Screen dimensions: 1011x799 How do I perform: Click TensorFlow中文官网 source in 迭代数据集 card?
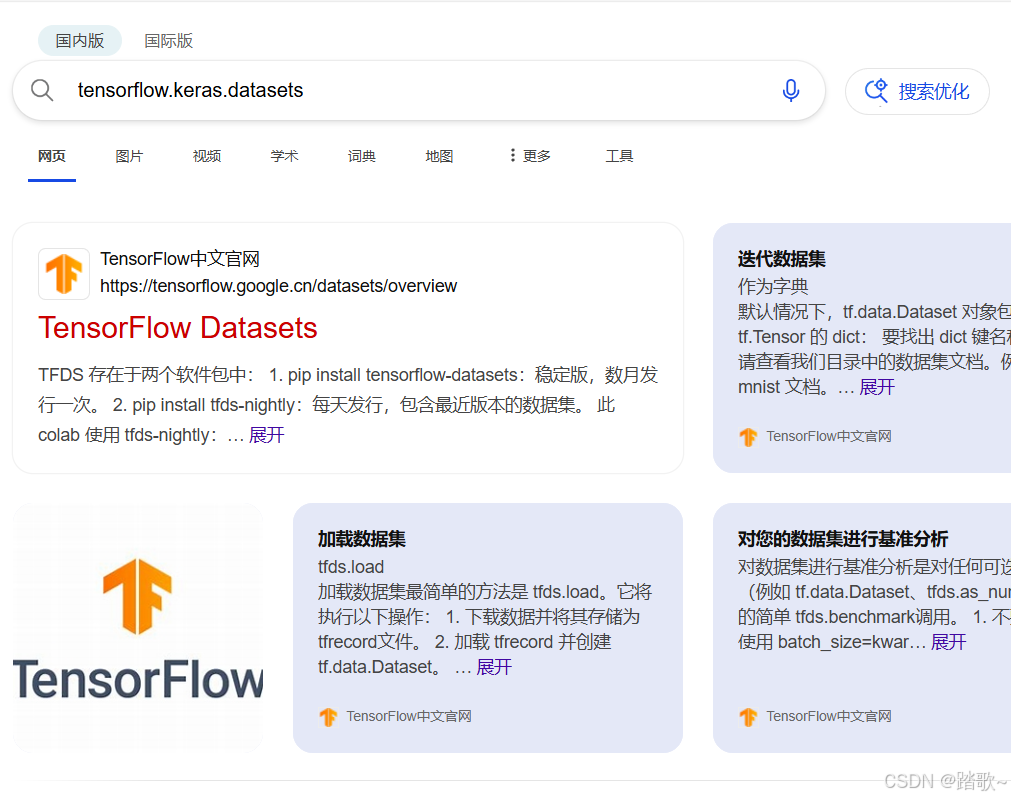coord(829,437)
